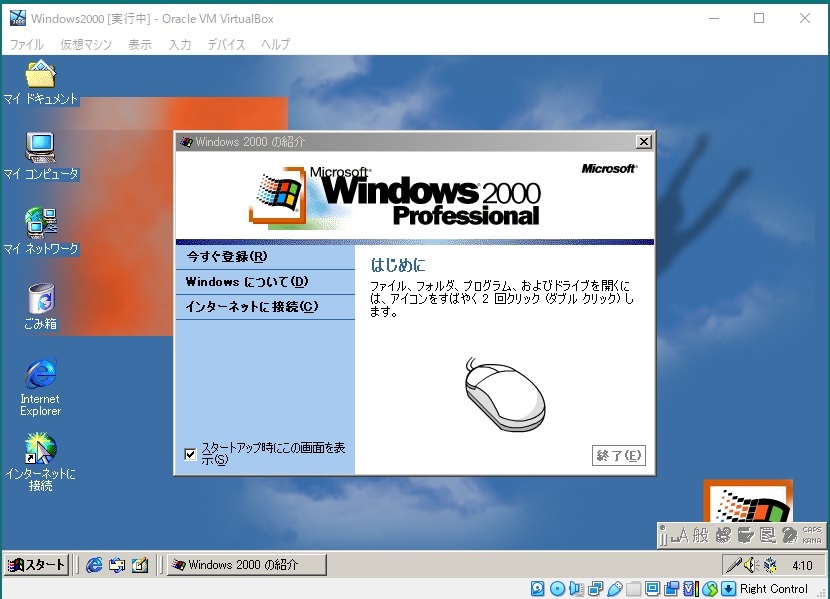Click the 終了(E) exit button

pos(618,455)
